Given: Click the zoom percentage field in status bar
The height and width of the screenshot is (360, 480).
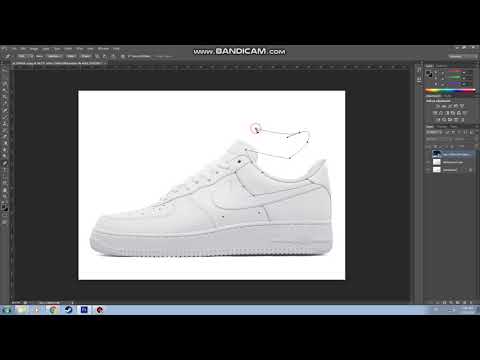Looking at the screenshot, I should click(x=15, y=303).
